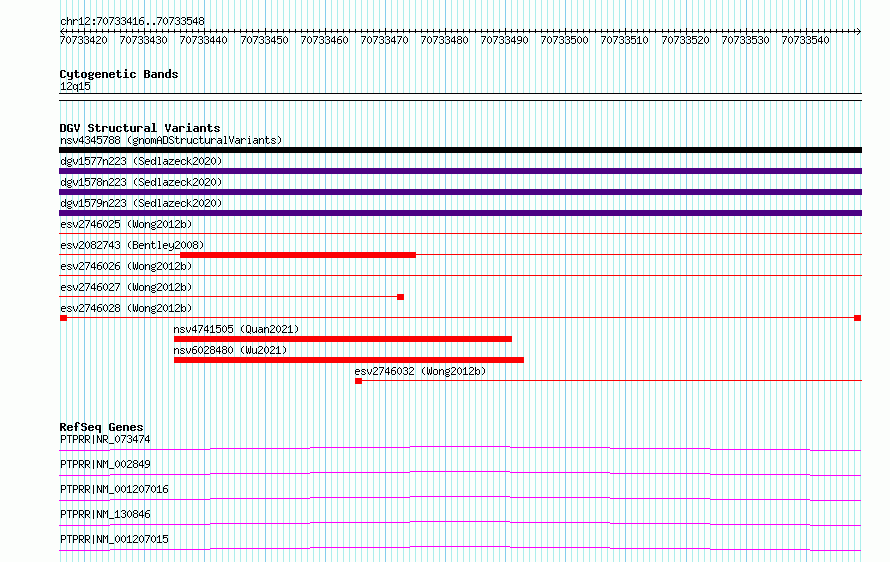Click the chr12:70733416..70733548 region label
The height and width of the screenshot is (562, 890).
[x=132, y=21]
